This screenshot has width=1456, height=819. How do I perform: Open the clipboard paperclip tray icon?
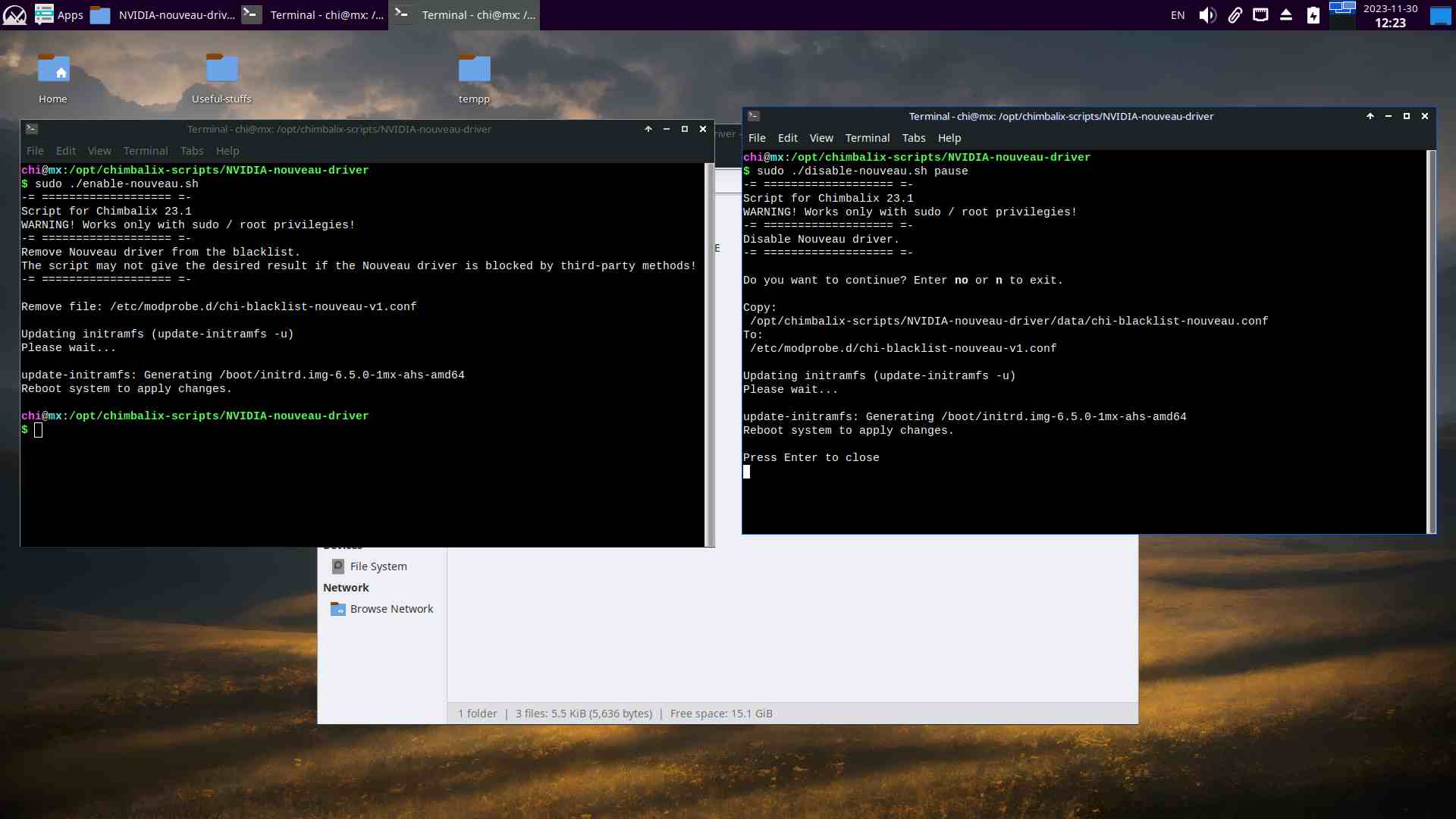(1235, 15)
